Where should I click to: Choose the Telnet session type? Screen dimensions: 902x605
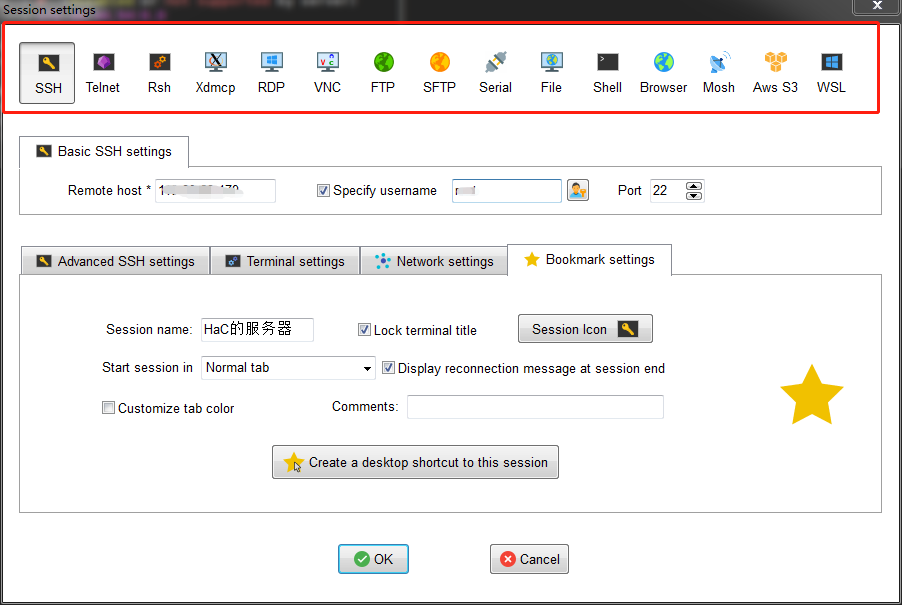click(103, 73)
